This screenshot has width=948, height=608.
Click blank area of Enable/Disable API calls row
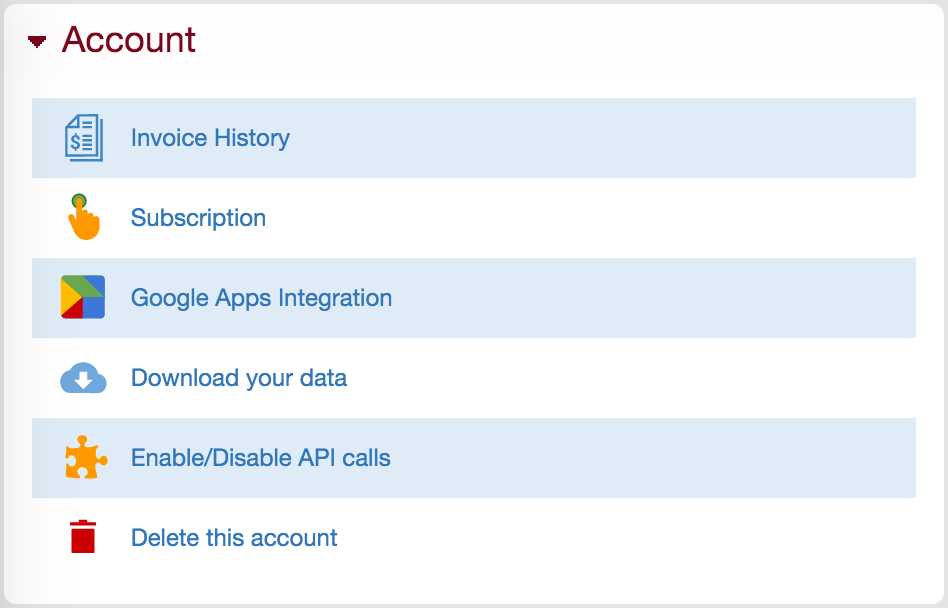point(653,458)
